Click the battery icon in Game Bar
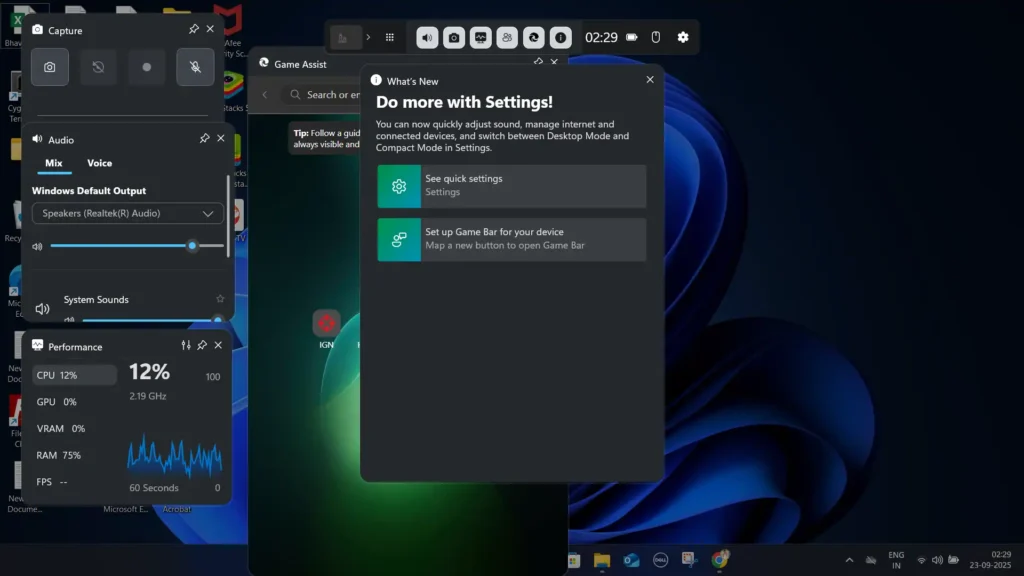The width and height of the screenshot is (1024, 576). click(x=632, y=37)
